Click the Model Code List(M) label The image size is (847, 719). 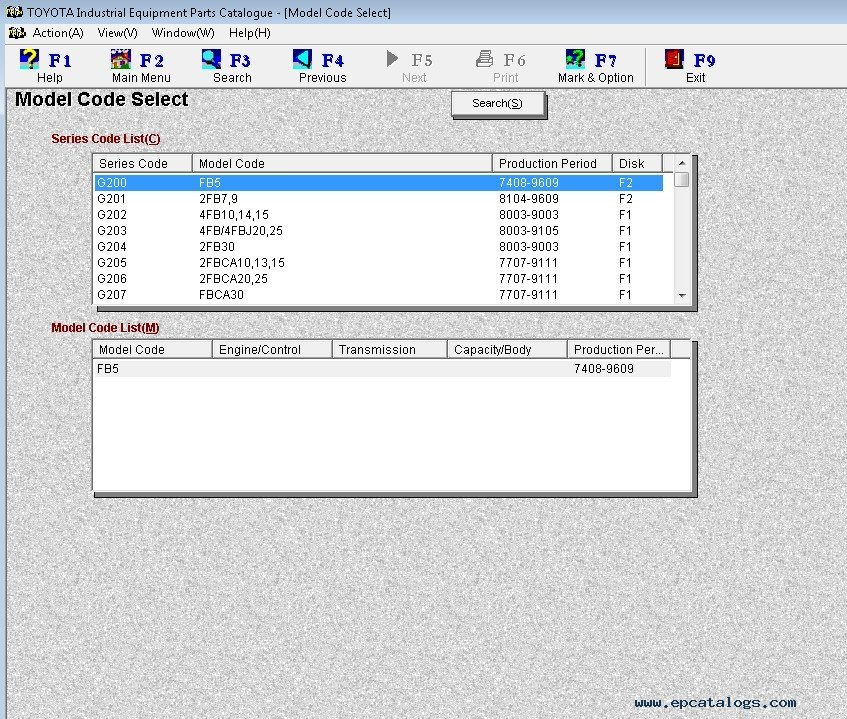point(105,327)
